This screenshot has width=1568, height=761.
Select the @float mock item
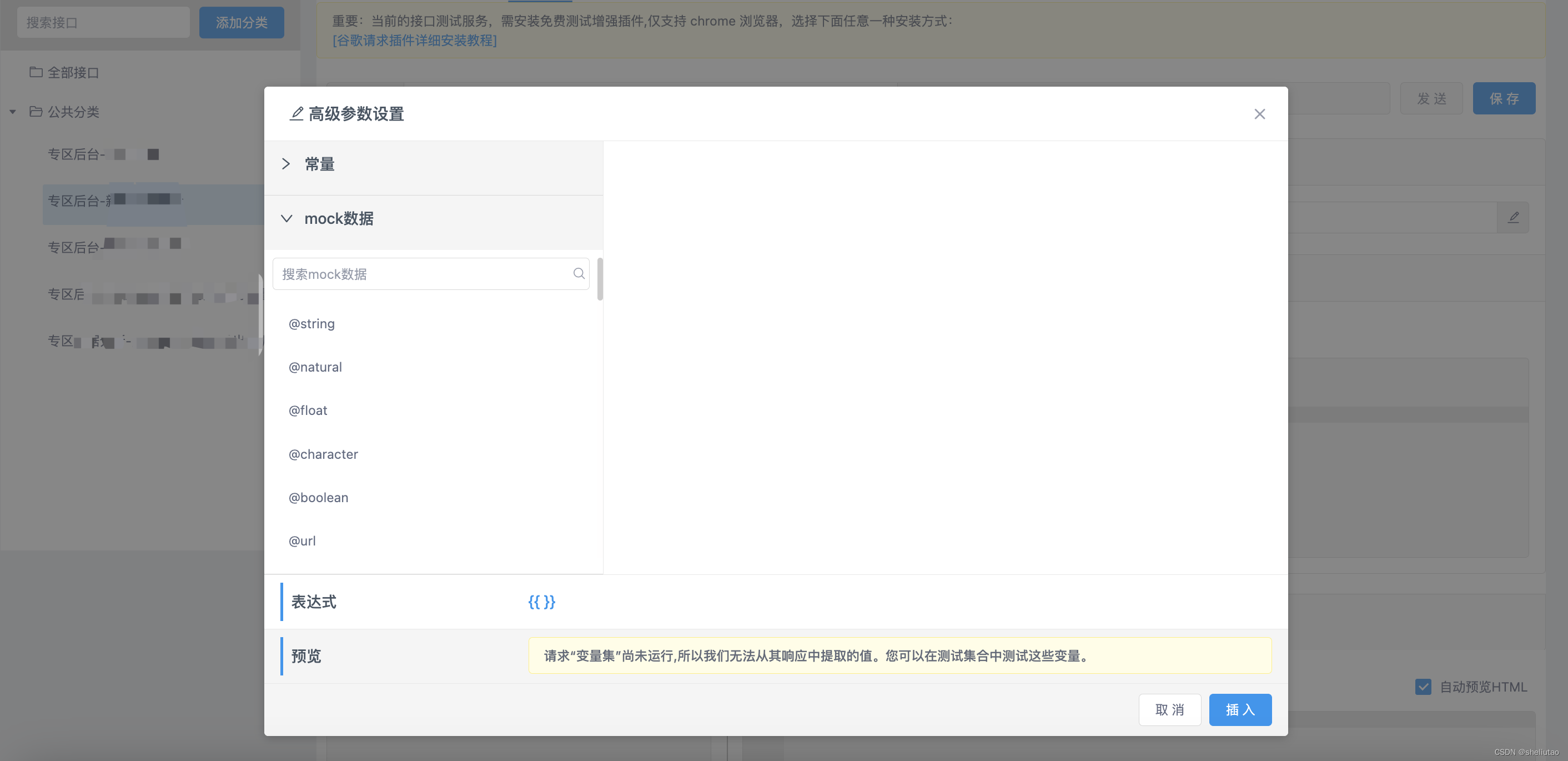tap(308, 410)
